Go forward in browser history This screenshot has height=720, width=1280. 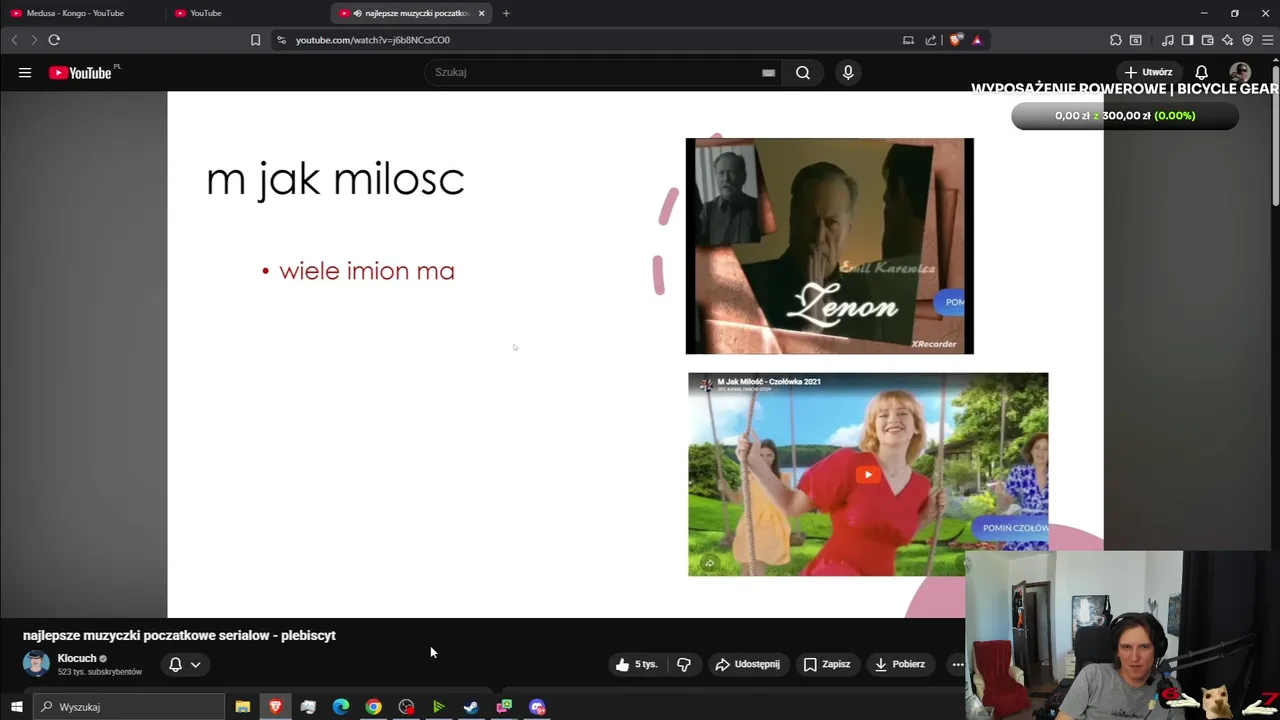point(33,40)
